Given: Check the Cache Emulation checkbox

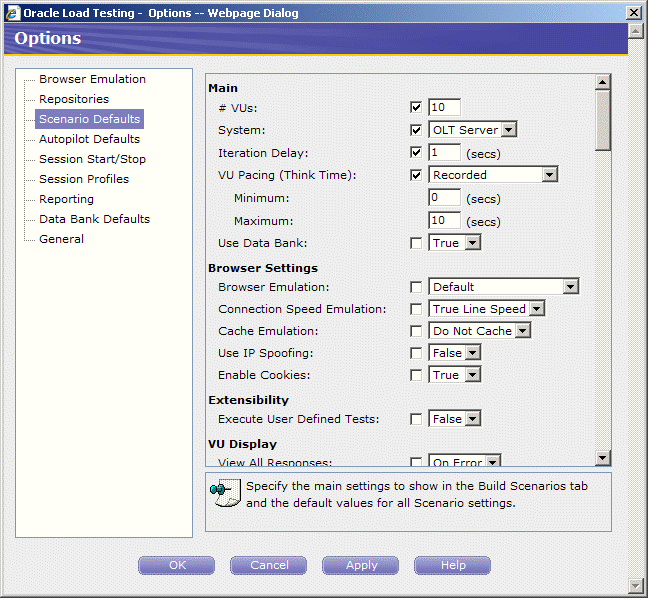Looking at the screenshot, I should coord(416,331).
